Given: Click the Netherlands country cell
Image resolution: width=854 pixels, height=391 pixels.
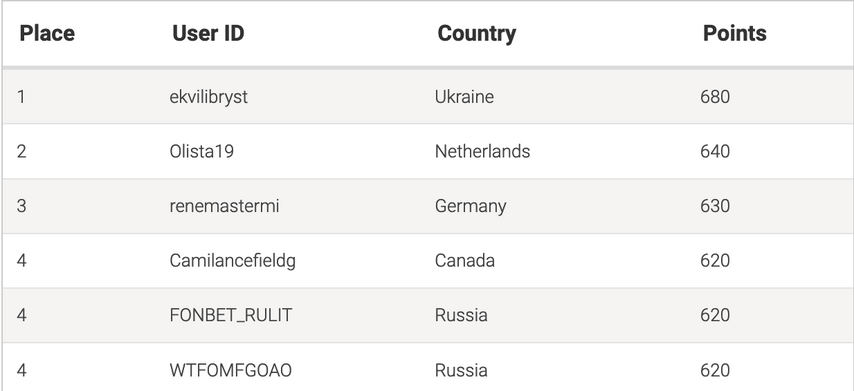Looking at the screenshot, I should [x=483, y=151].
